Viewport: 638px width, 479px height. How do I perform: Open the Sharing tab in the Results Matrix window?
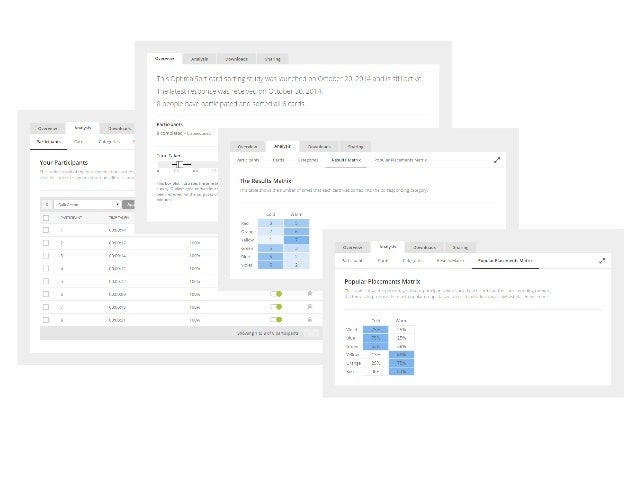tap(355, 147)
